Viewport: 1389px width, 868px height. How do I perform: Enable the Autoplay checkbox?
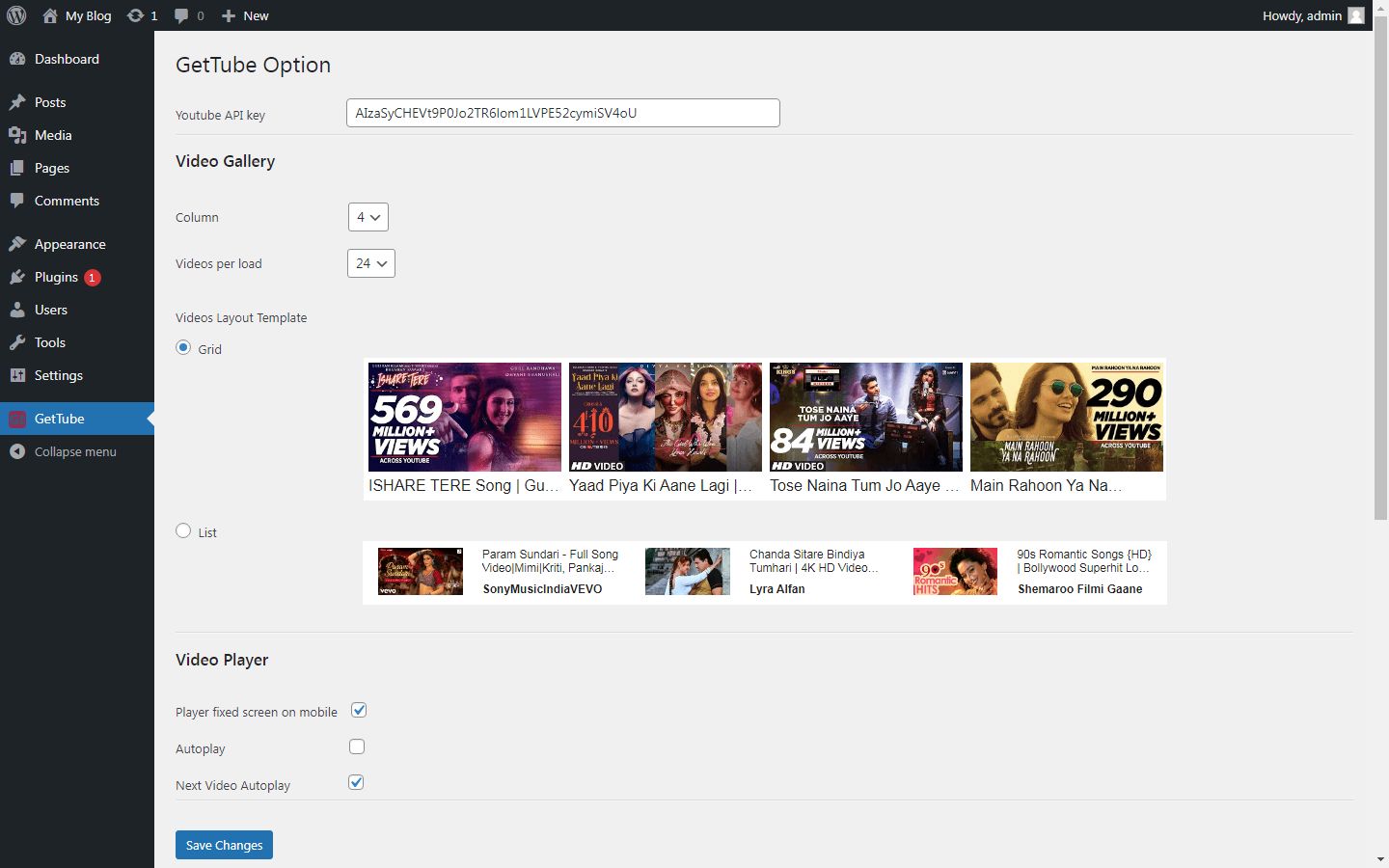pos(357,746)
